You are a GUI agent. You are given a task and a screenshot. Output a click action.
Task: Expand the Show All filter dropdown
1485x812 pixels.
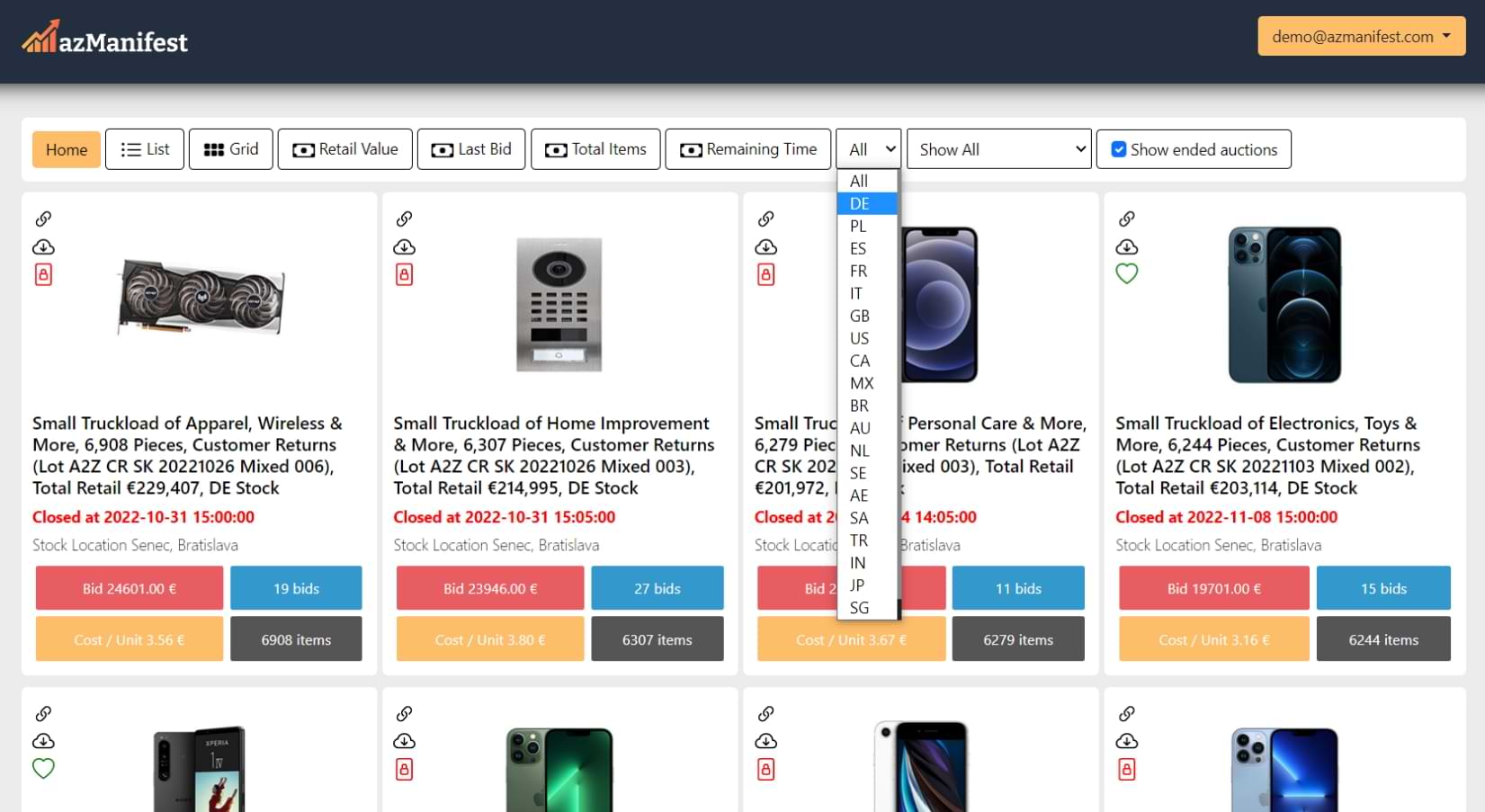pyautogui.click(x=998, y=149)
